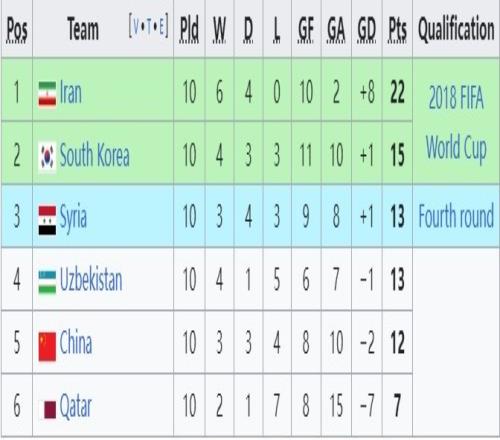
Task: Follow the Fourth round link
Action: tap(456, 216)
